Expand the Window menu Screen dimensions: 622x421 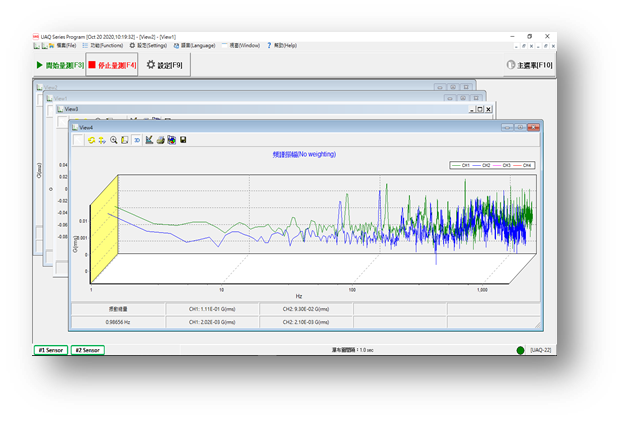tap(244, 45)
